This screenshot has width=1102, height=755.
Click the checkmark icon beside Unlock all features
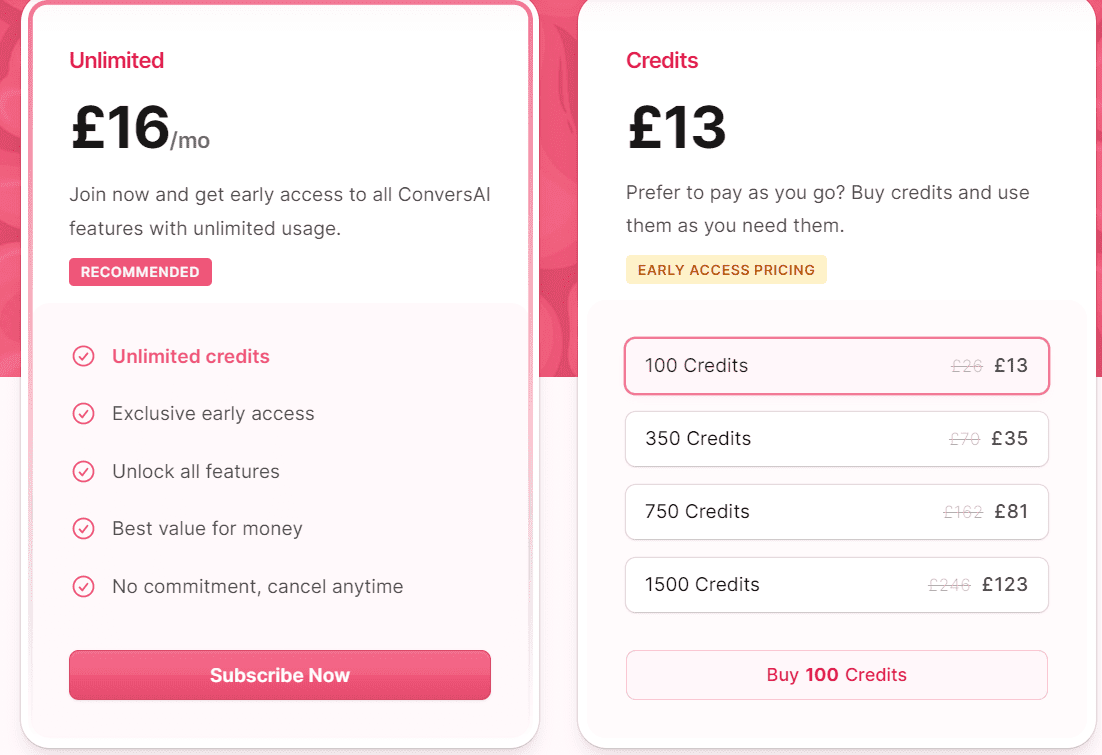point(84,471)
